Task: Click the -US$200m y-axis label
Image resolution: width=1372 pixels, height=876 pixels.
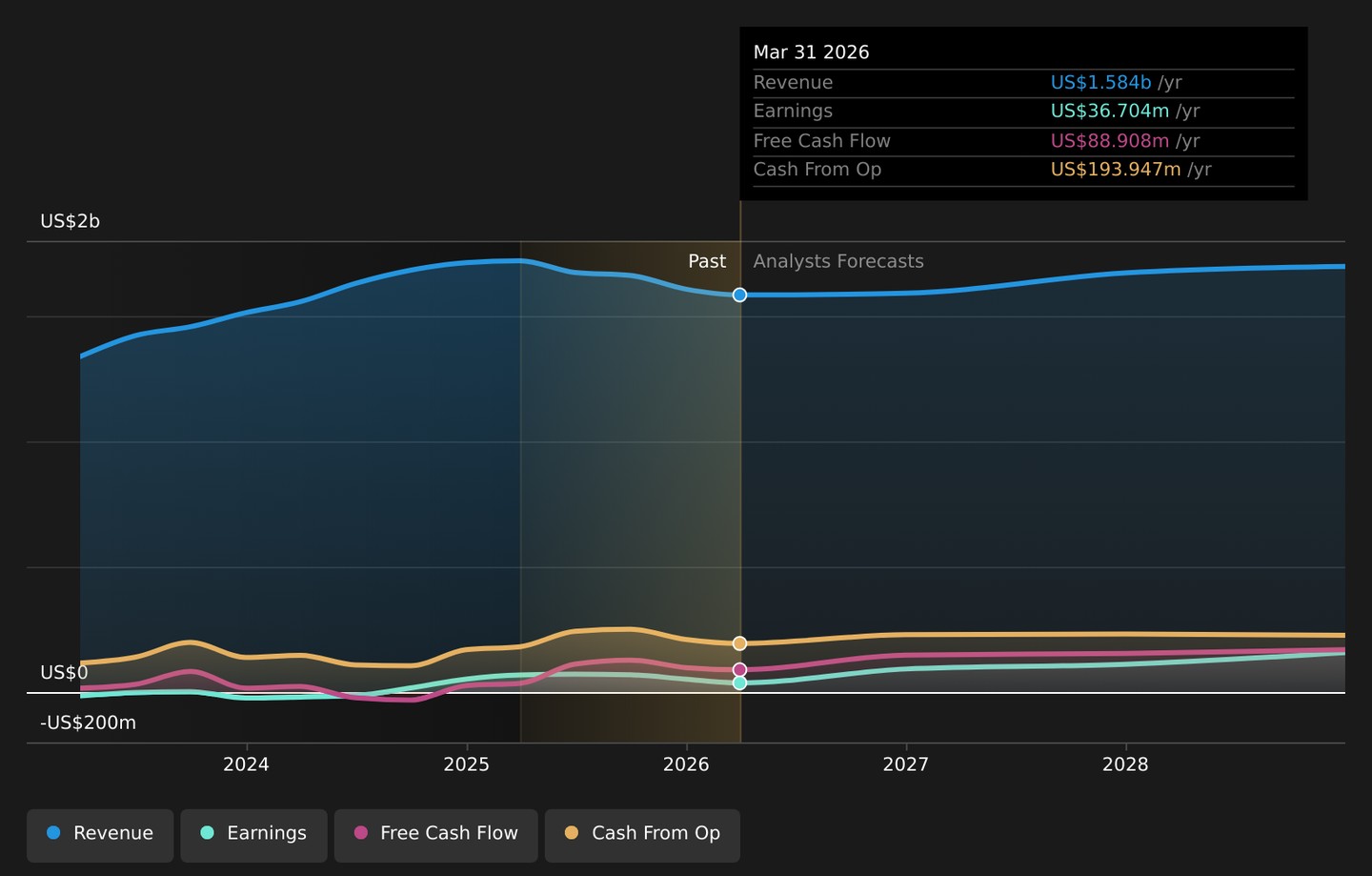Action: tap(88, 723)
